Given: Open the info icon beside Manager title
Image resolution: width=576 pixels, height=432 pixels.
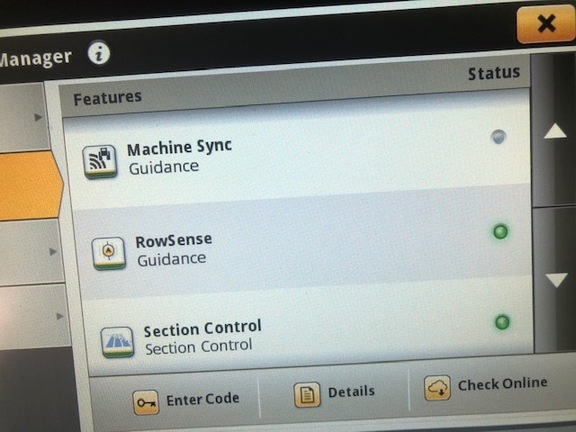Looking at the screenshot, I should [x=98, y=53].
